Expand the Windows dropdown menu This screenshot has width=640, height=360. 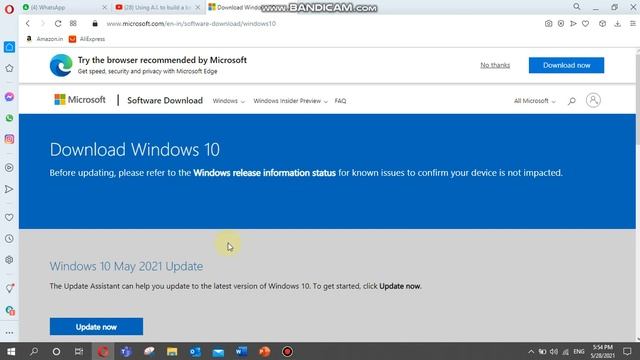[229, 101]
